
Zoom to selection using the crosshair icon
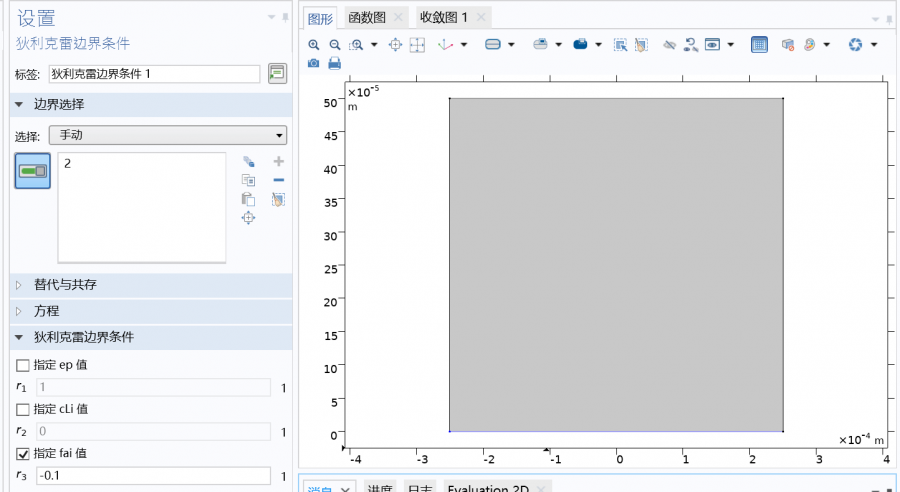pos(249,218)
